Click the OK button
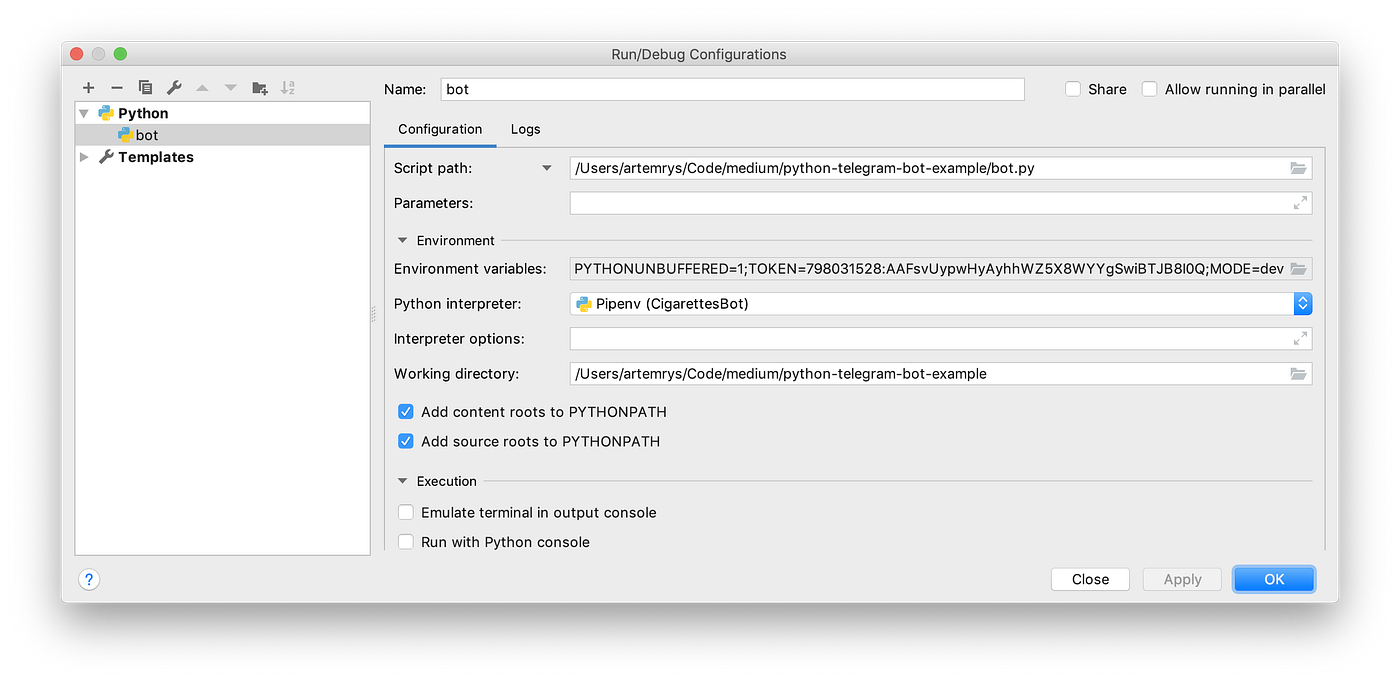Screen dimensions: 1400x684 coord(1274,579)
